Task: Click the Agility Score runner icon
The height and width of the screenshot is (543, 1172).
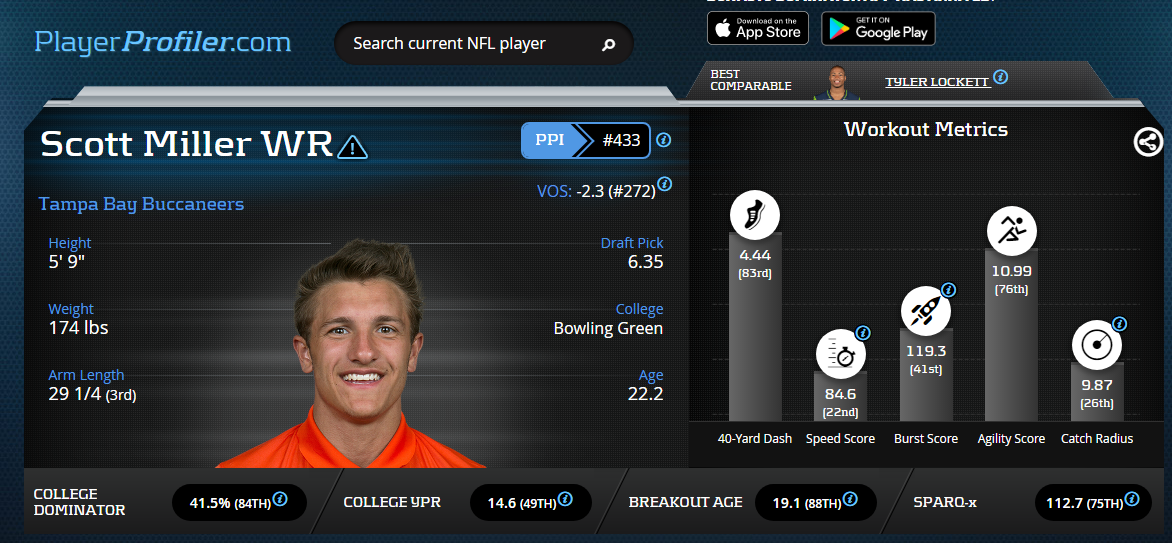Action: coord(1011,229)
